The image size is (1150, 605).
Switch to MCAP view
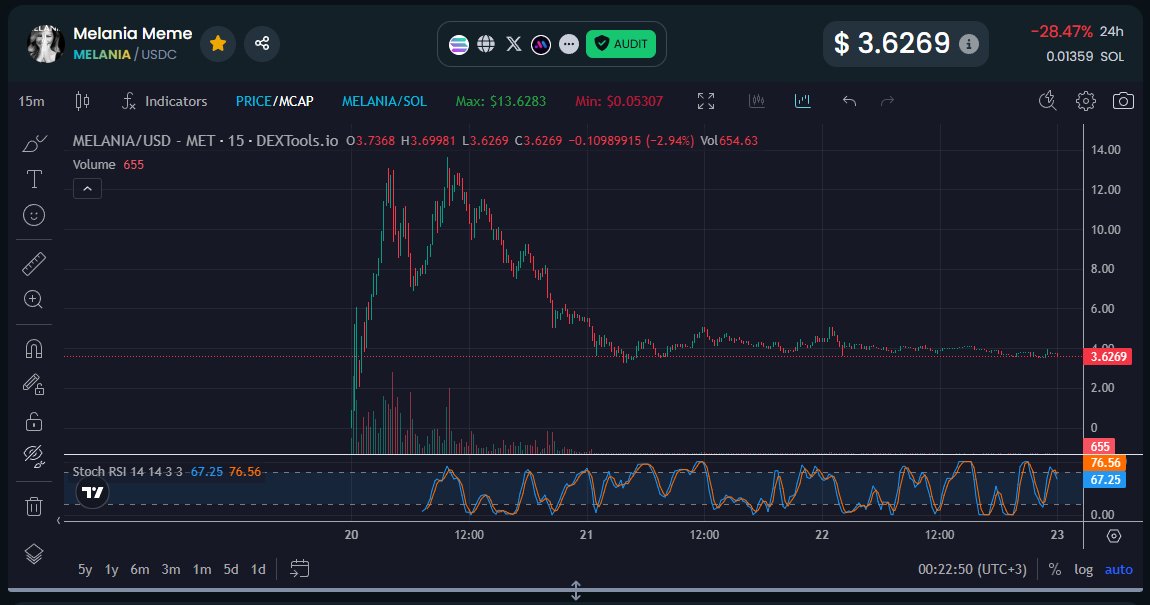(x=295, y=101)
